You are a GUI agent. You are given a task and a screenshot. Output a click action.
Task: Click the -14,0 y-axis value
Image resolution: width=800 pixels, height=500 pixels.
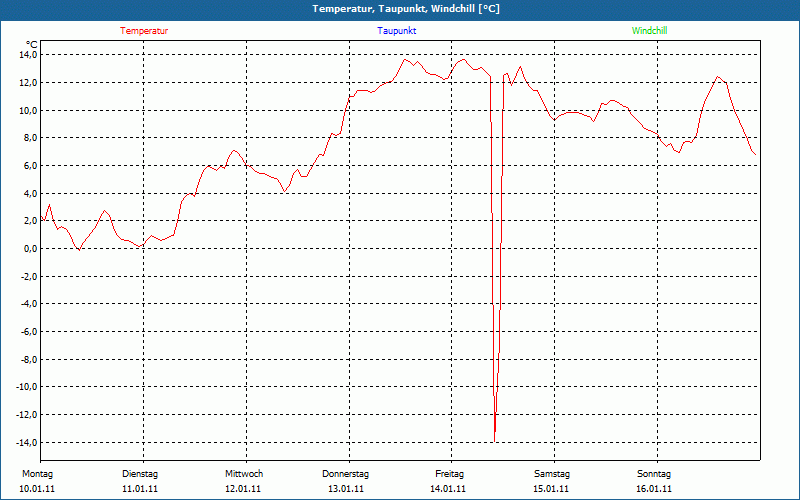pyautogui.click(x=27, y=442)
